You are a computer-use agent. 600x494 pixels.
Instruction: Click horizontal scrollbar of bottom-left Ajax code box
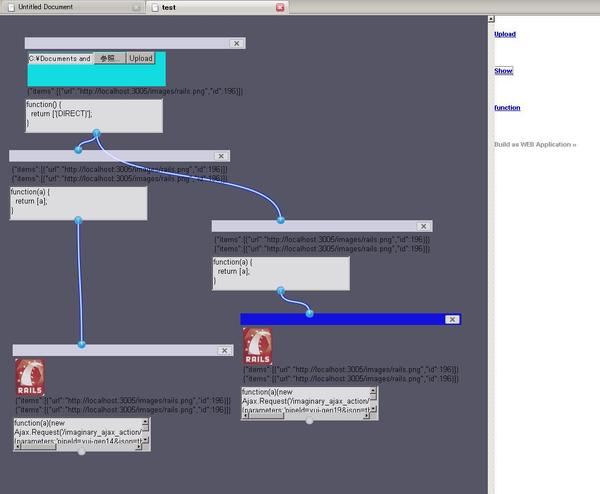coord(80,446)
